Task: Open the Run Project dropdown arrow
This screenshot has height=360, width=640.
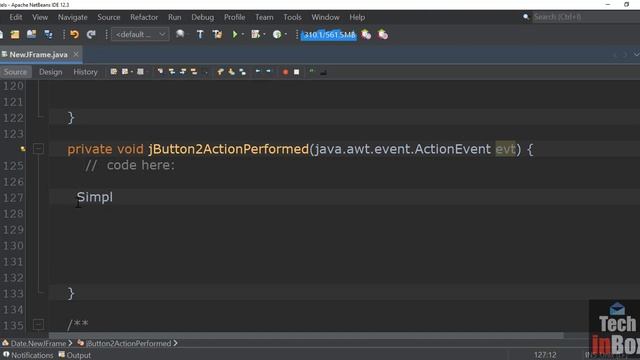Action: coord(243,35)
